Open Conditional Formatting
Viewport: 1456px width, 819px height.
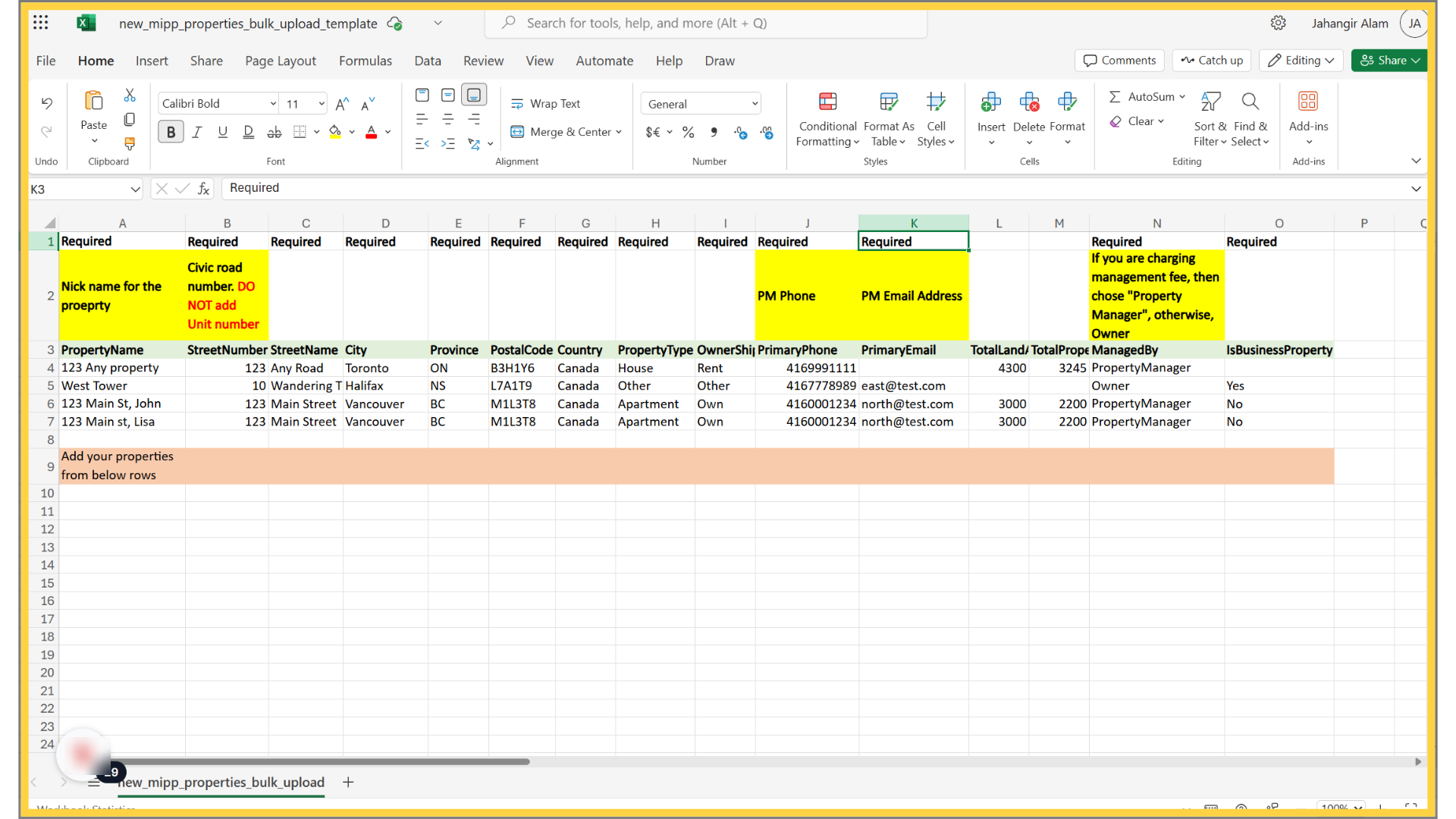click(827, 118)
